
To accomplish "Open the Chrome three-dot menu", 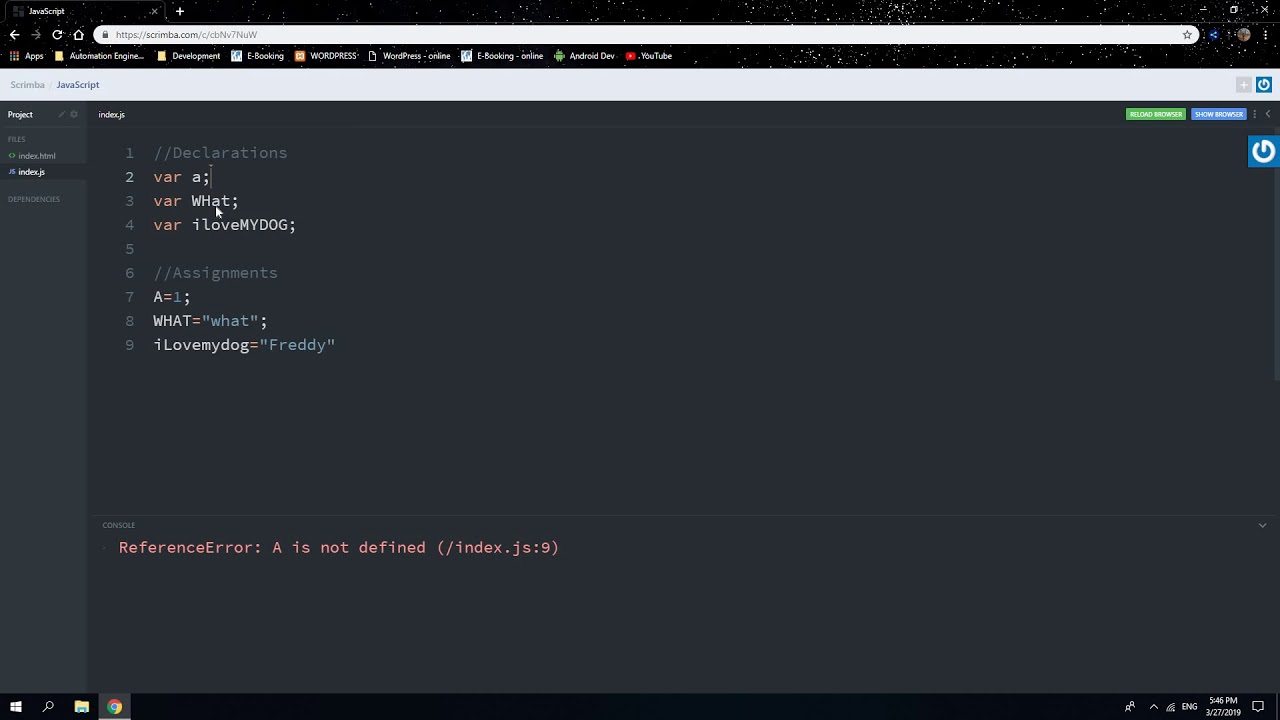I will pyautogui.click(x=1266, y=34).
